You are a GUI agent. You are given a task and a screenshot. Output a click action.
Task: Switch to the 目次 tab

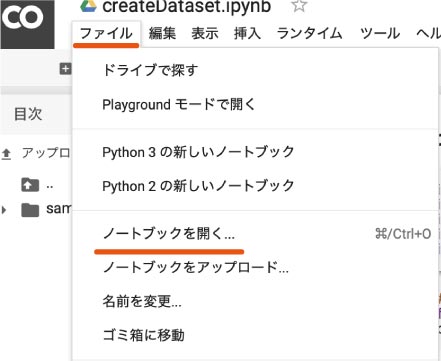28,114
